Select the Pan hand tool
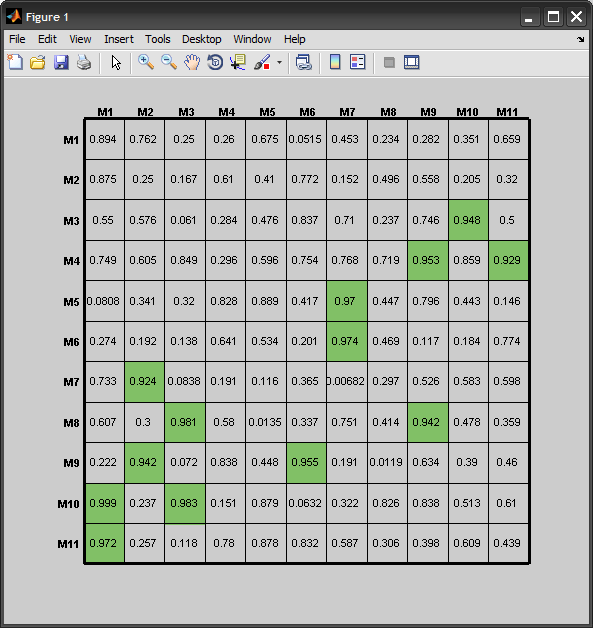Viewport: 593px width, 628px height. tap(192, 62)
